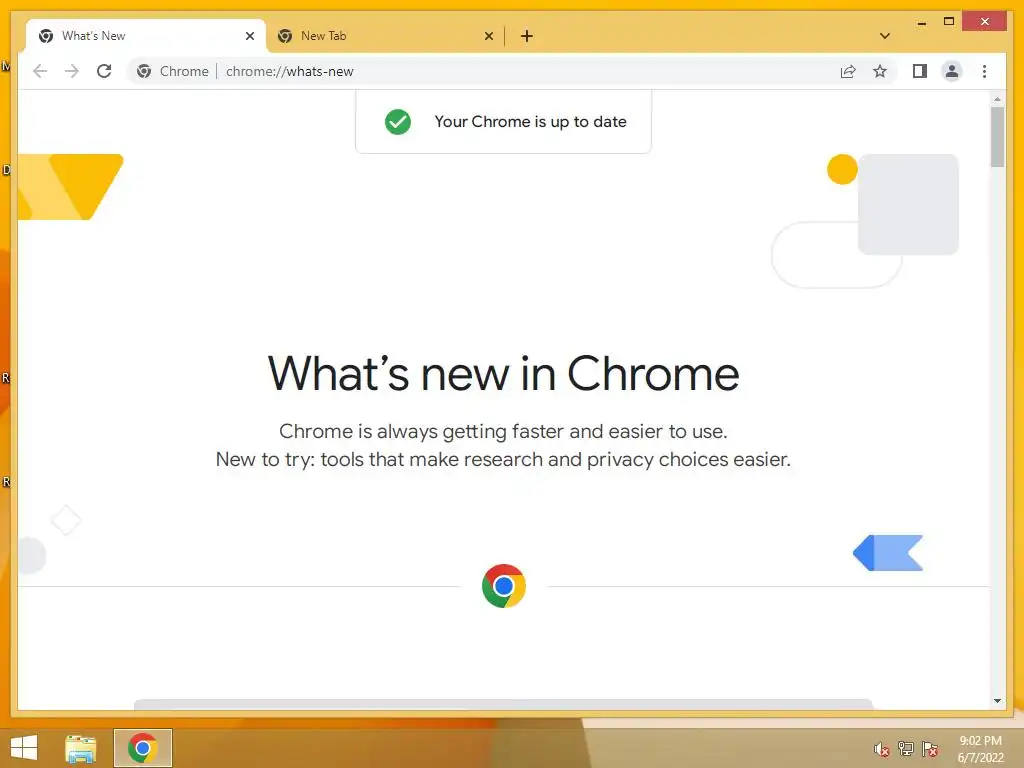
Task: Click the forward navigation arrow
Action: click(72, 71)
